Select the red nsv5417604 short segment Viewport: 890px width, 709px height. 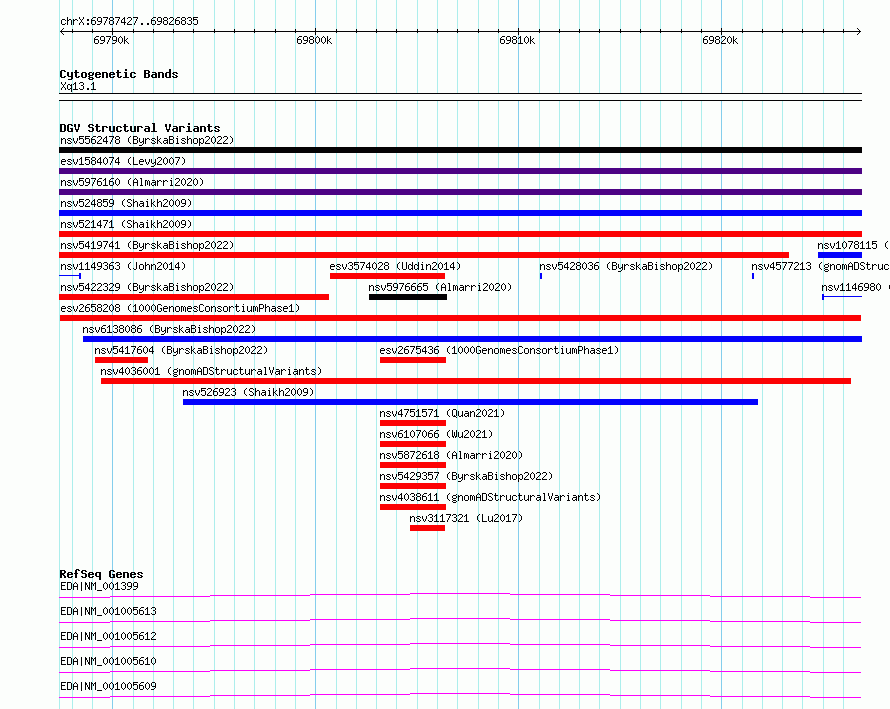121,360
